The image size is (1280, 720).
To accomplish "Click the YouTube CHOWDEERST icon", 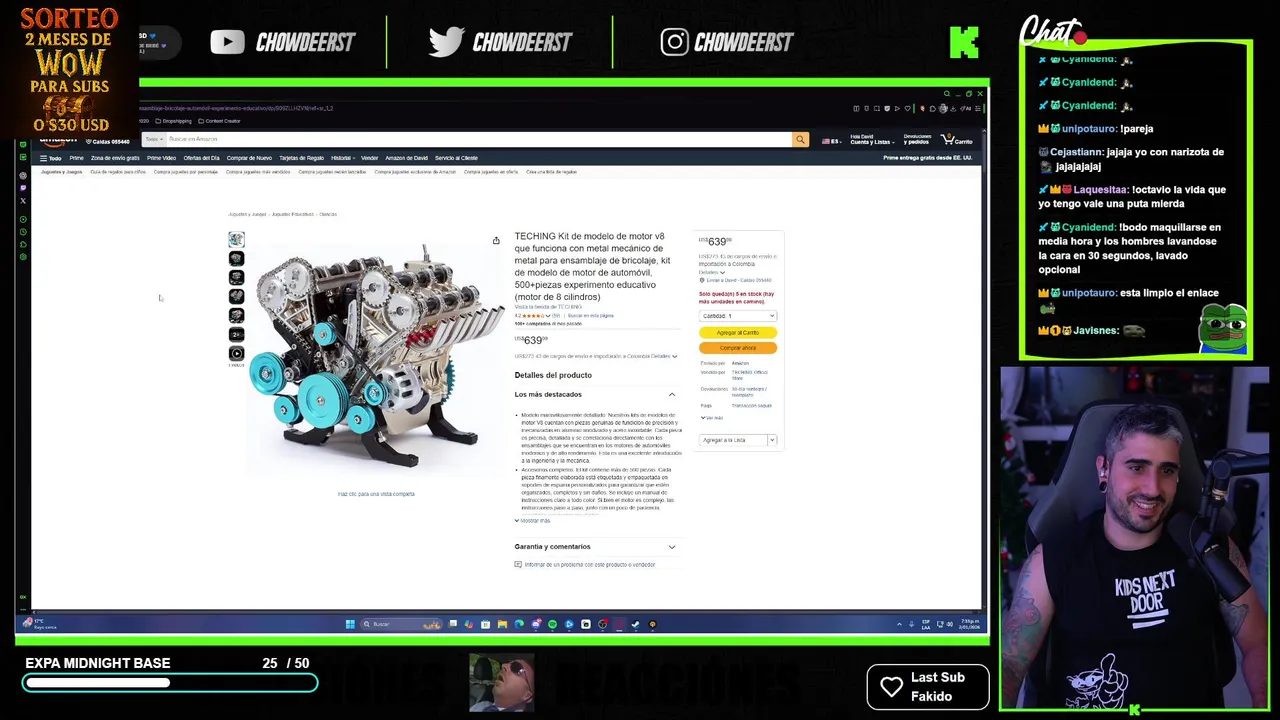I will (x=227, y=42).
